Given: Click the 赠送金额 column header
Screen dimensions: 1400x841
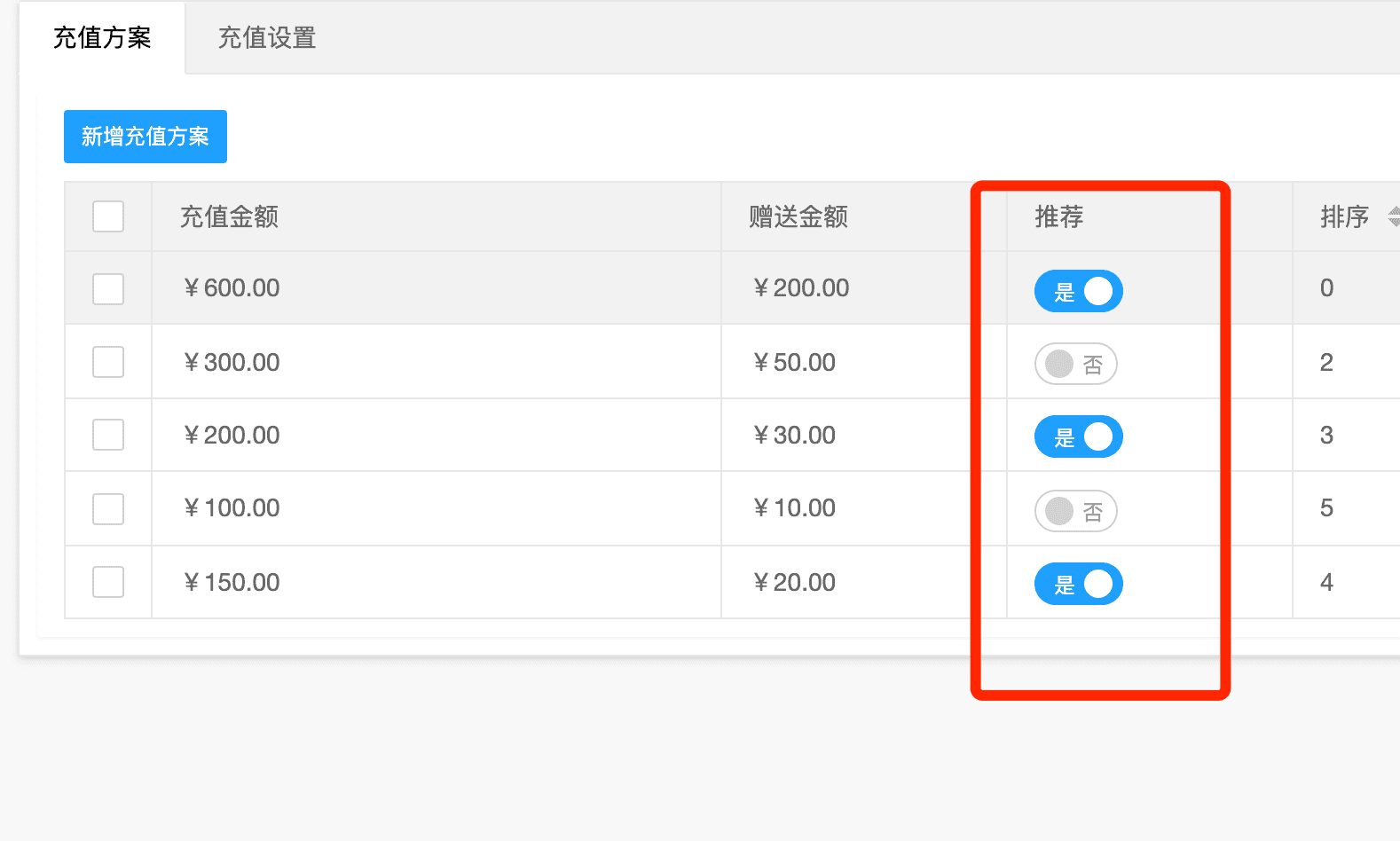Looking at the screenshot, I should click(x=798, y=216).
